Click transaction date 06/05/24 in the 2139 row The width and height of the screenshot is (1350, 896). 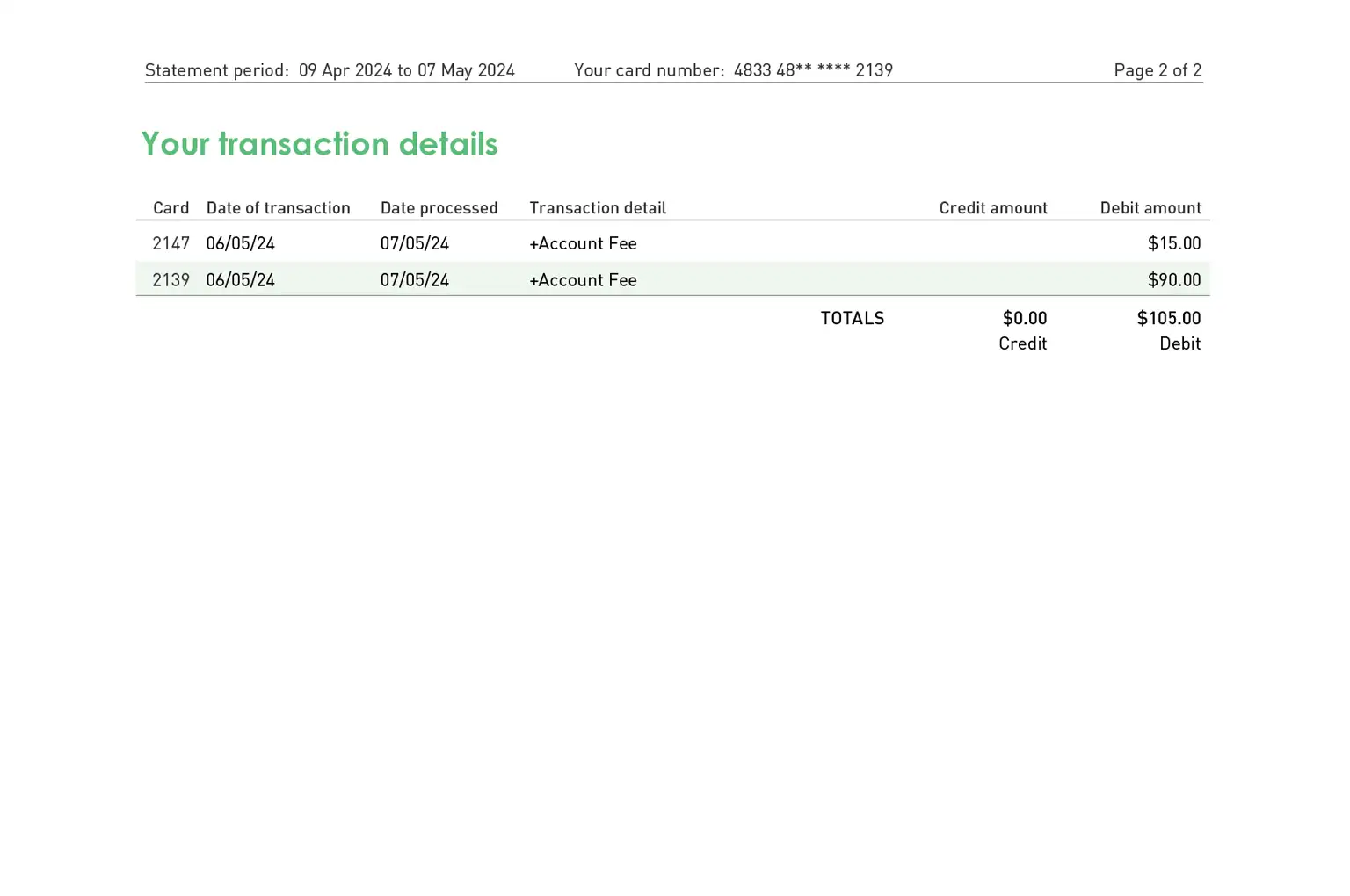coord(240,280)
